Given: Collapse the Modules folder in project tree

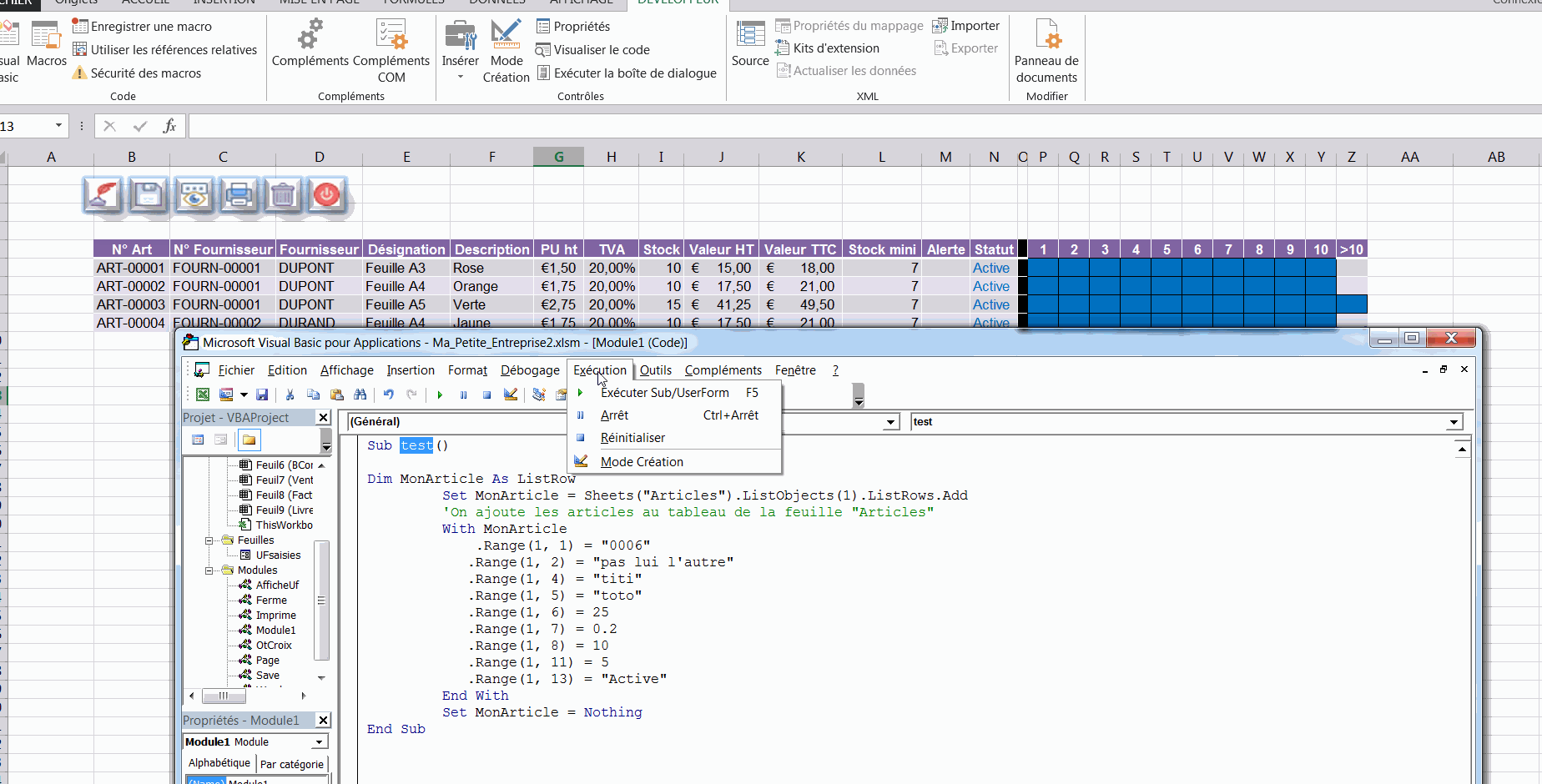Looking at the screenshot, I should (x=209, y=570).
